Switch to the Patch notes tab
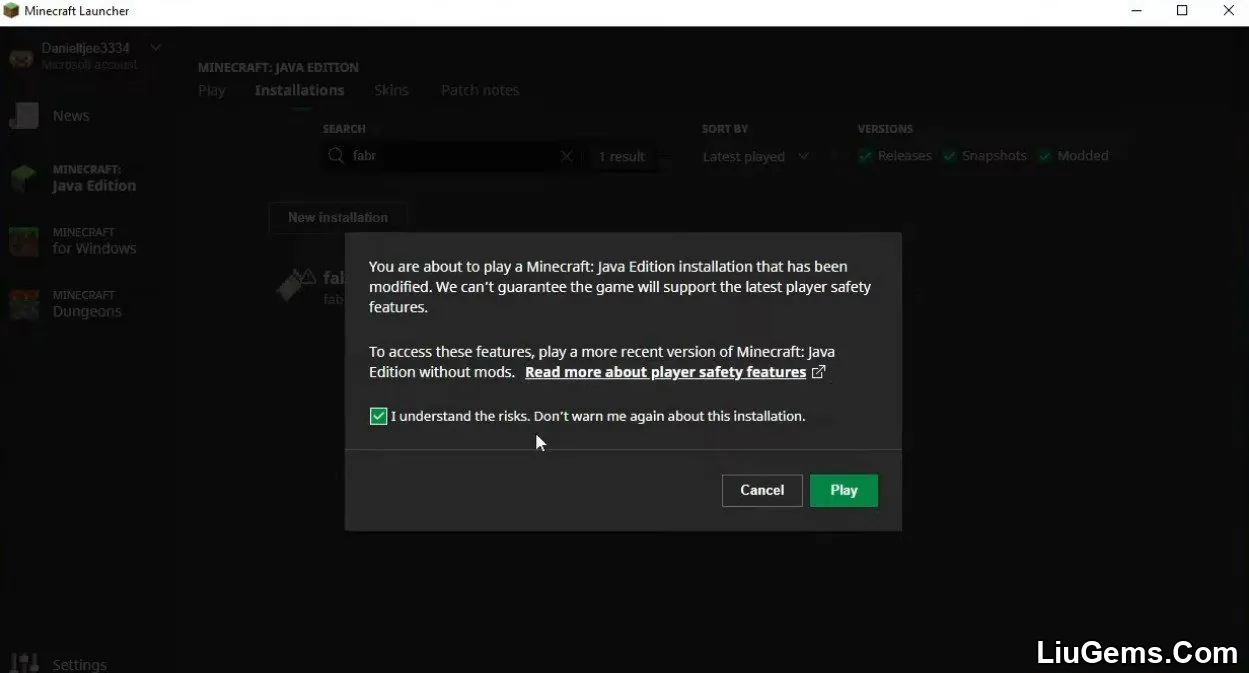This screenshot has width=1249, height=673. click(480, 90)
